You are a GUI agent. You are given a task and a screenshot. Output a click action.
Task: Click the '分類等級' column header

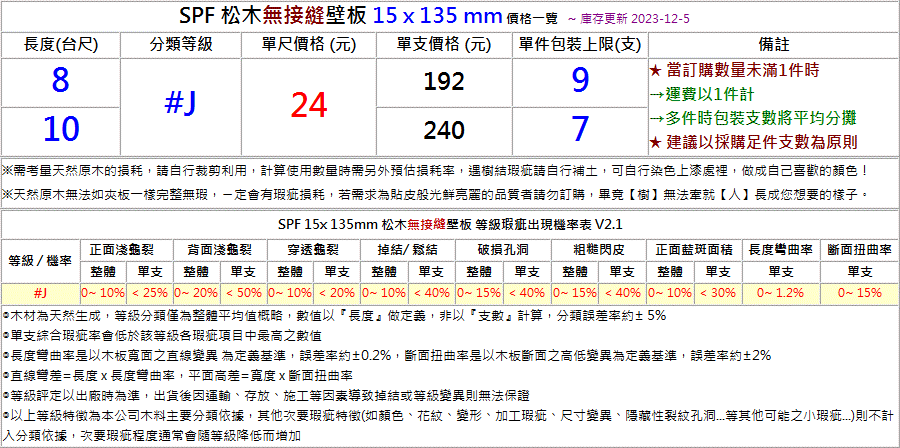(180, 45)
